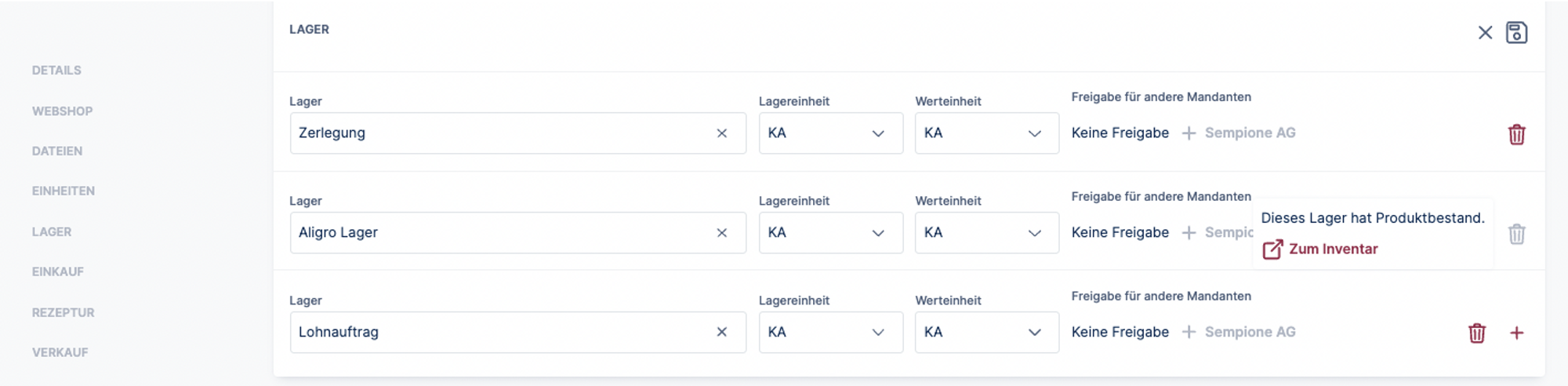The image size is (1568, 386).
Task: Clear the Lohnauftrag Lager field
Action: tap(721, 333)
